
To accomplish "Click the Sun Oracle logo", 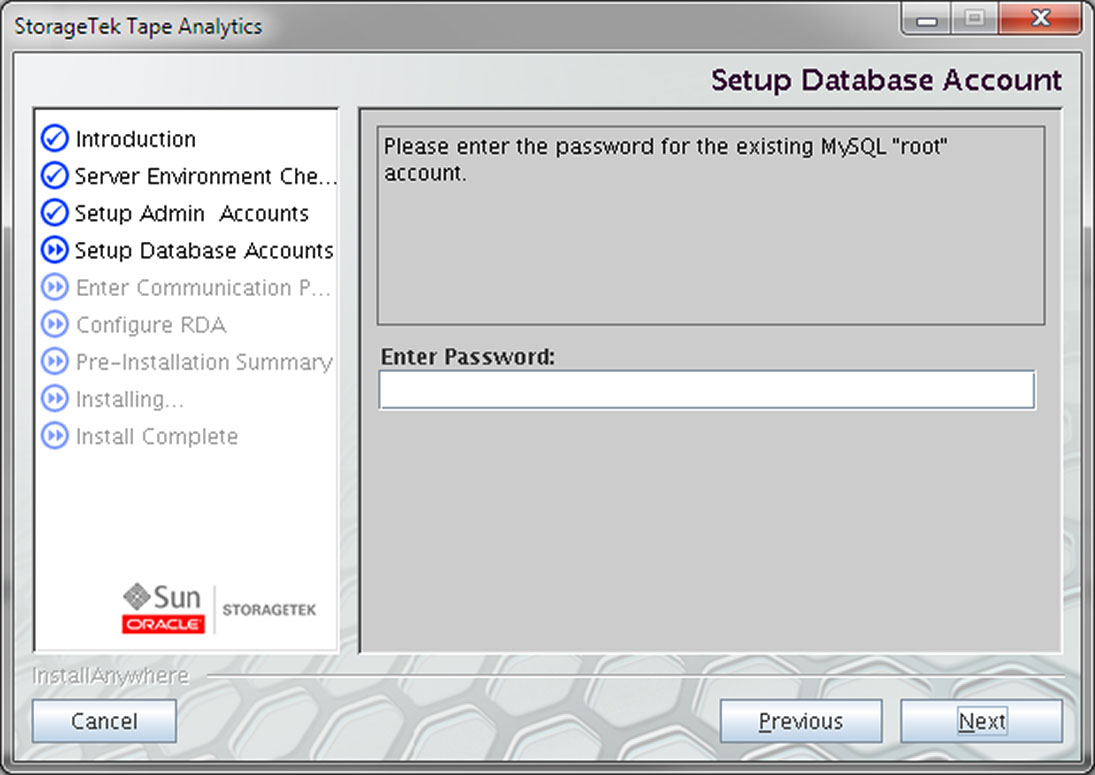I will pos(163,608).
